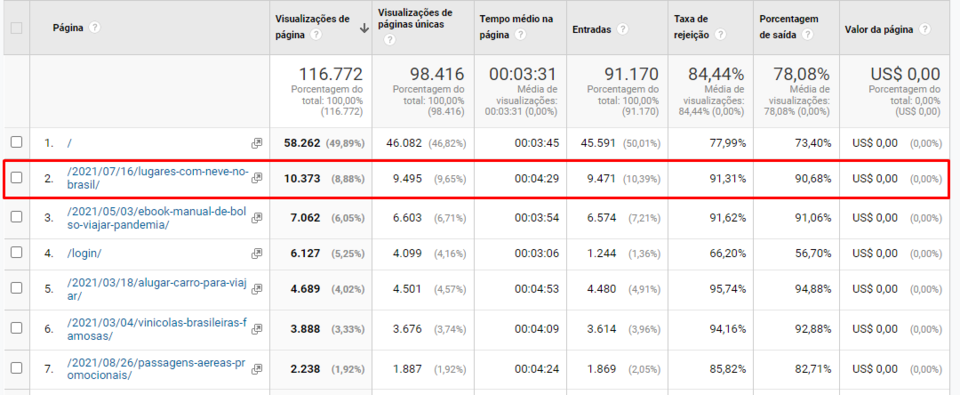Screen dimensions: 960x395
Task: Show help for Visualizações de páginas únicas
Action: click(389, 40)
